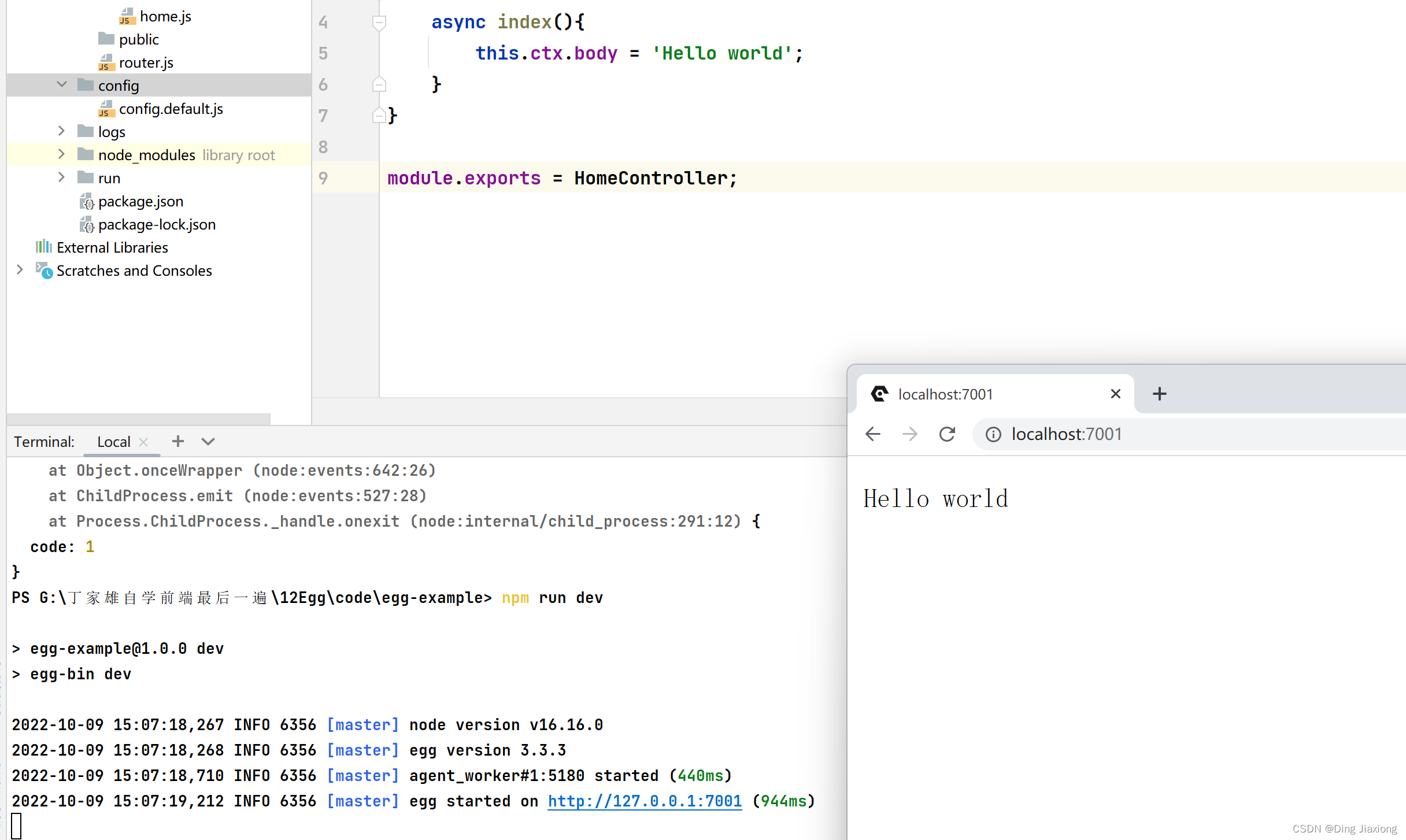1406x840 pixels.
Task: Open config.default.js file icon
Action: point(106,109)
